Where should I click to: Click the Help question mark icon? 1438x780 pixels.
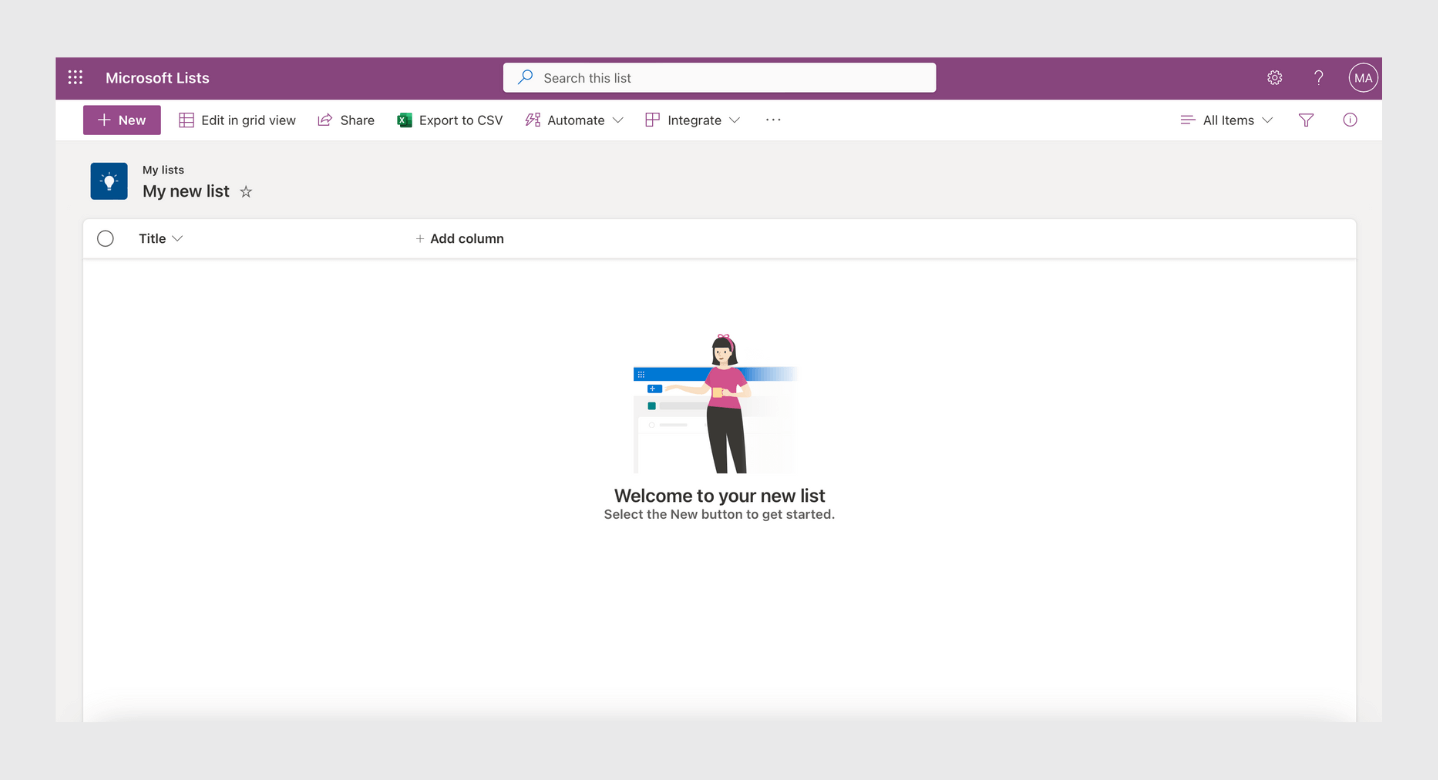pos(1318,77)
